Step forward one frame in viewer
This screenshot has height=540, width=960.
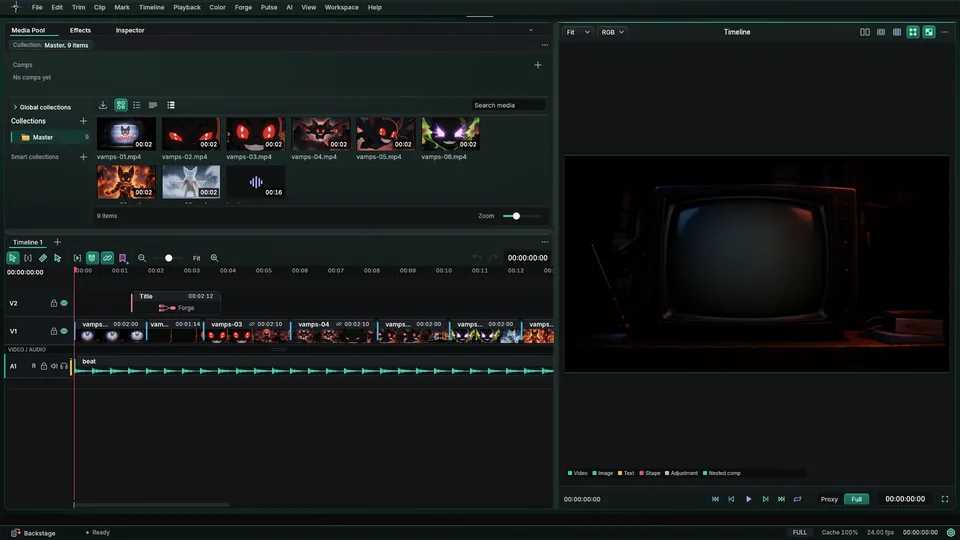765,499
